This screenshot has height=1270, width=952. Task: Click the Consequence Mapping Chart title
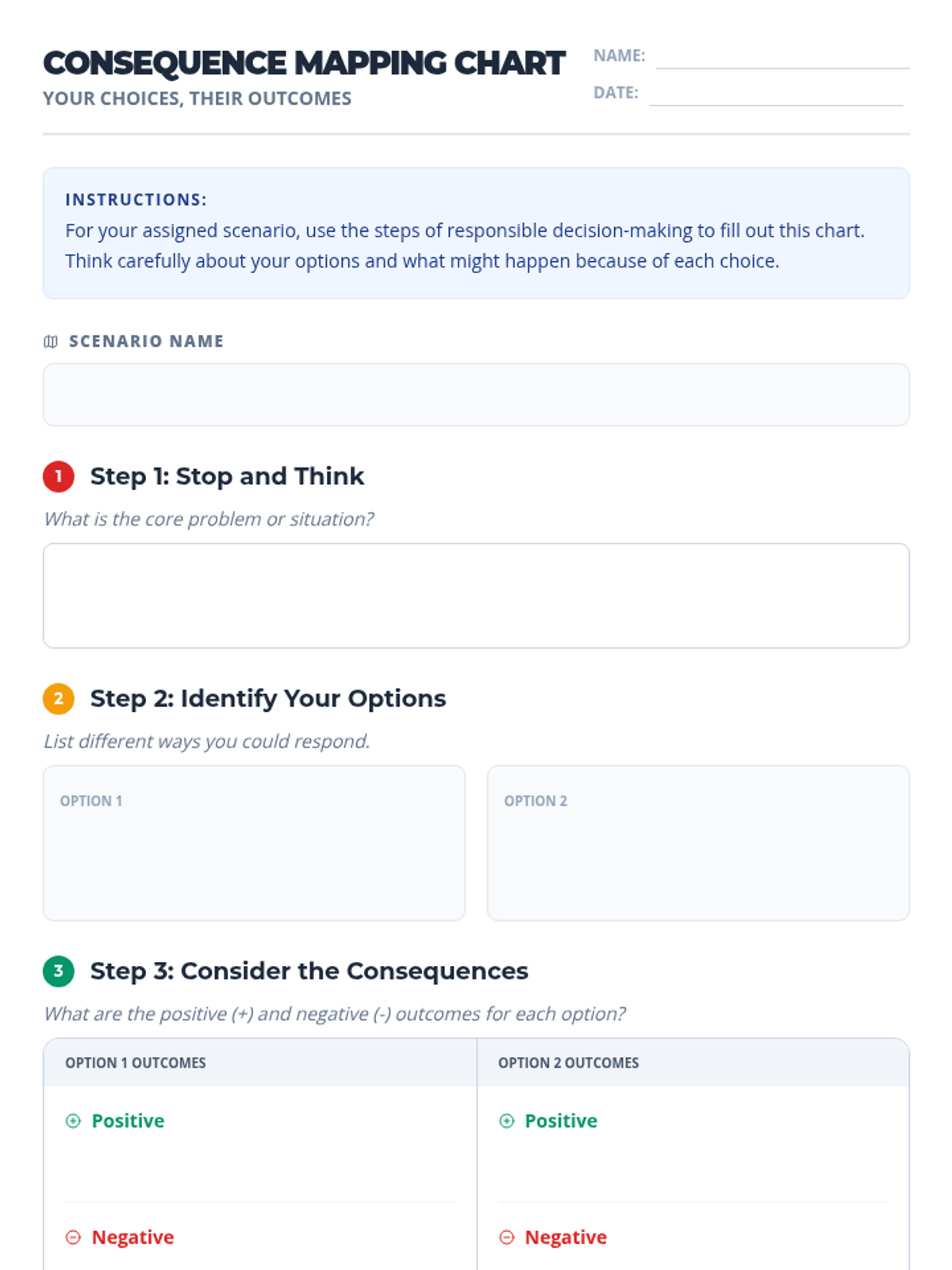tap(304, 63)
